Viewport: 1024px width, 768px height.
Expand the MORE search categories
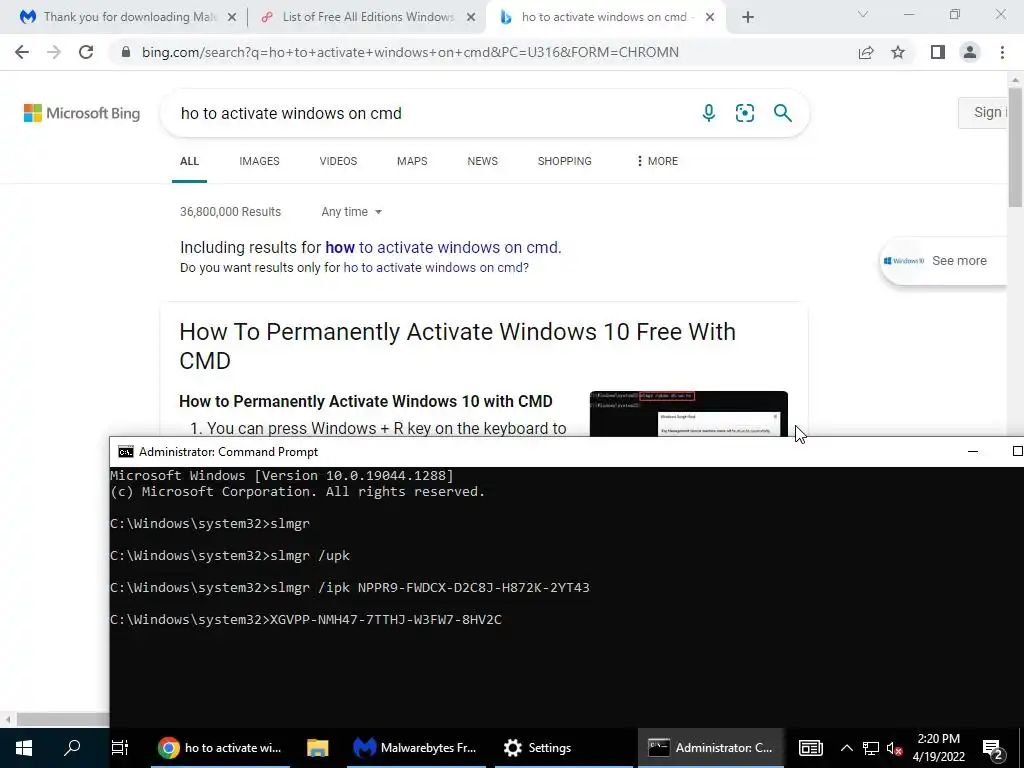coord(657,161)
